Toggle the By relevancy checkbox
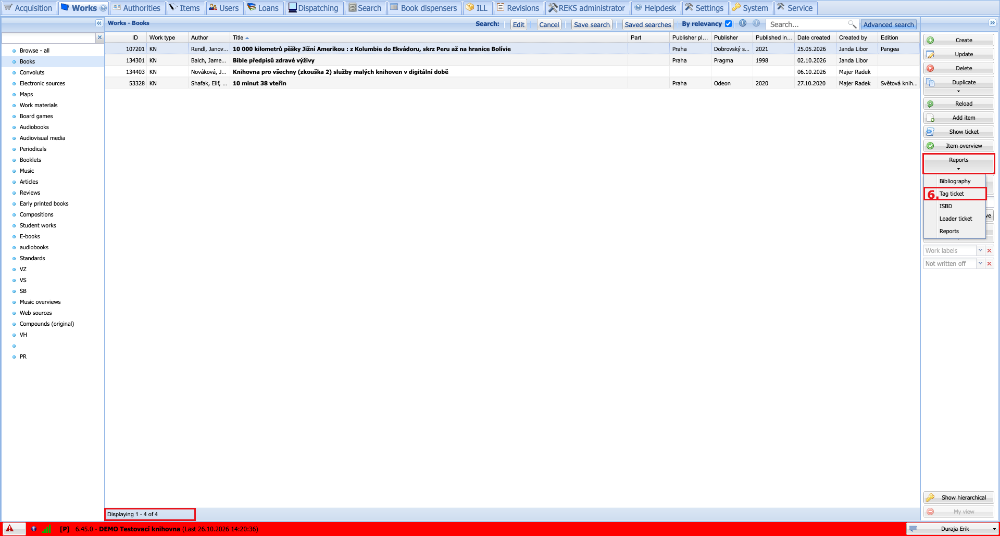1000x536 pixels. coord(728,24)
